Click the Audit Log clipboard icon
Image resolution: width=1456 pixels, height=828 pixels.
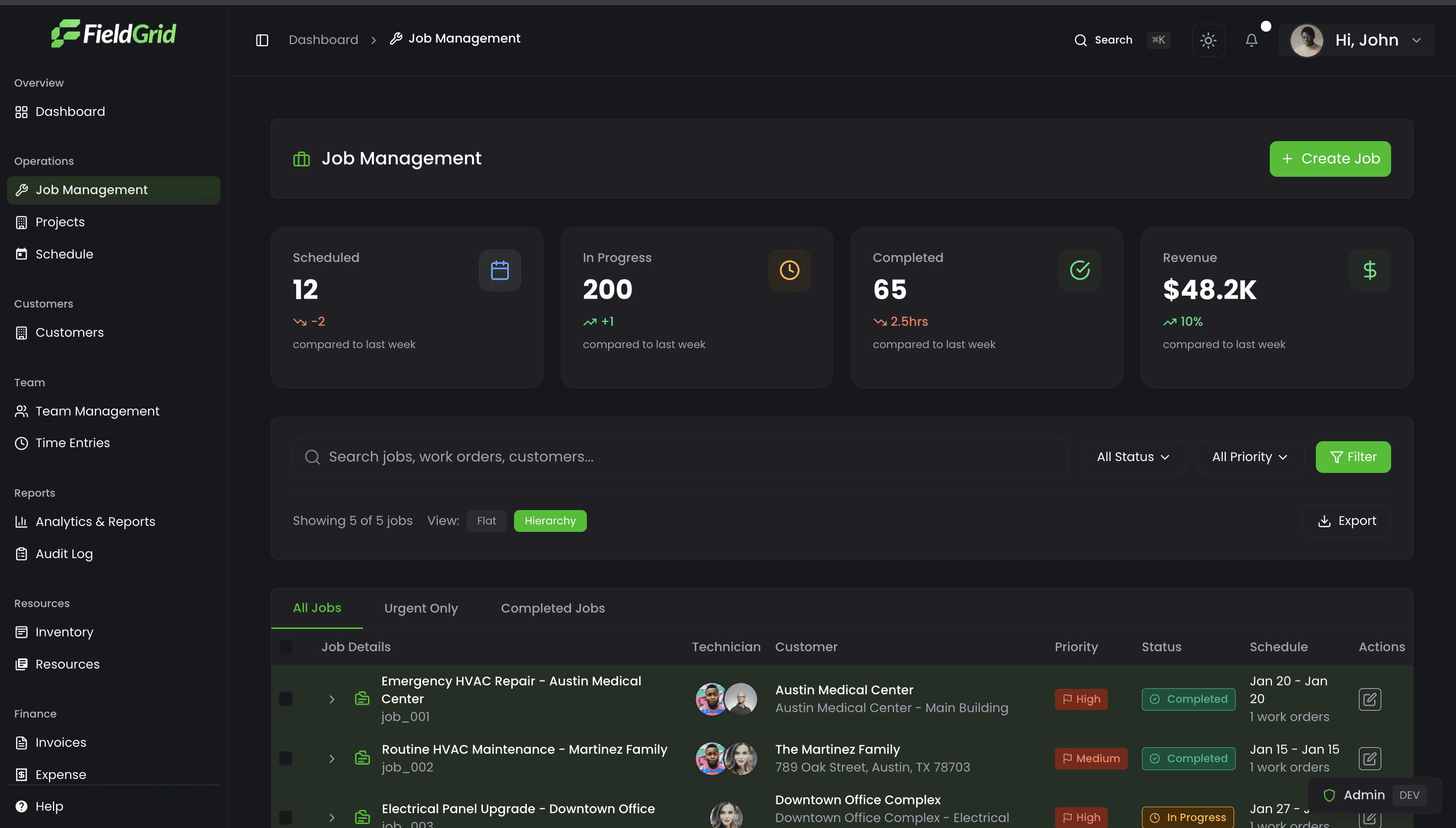pyautogui.click(x=22, y=554)
